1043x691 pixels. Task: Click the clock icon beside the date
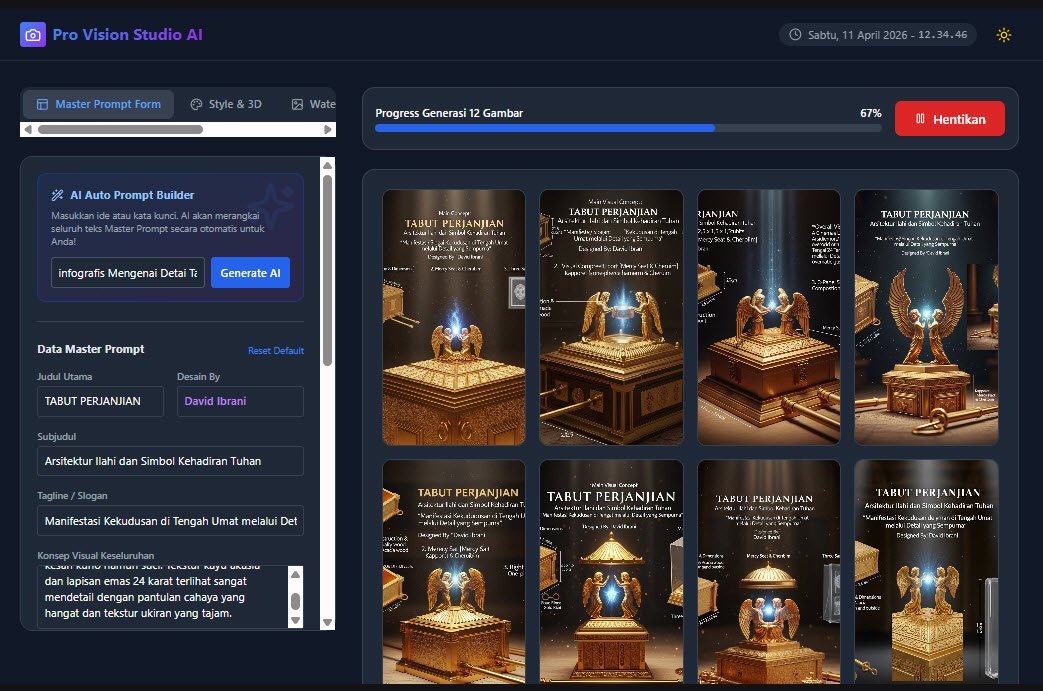point(795,35)
